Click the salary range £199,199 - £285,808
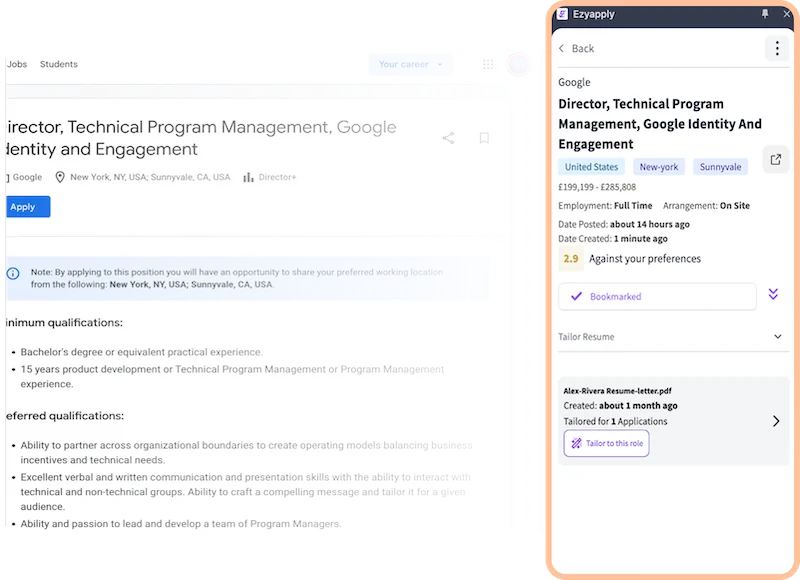This screenshot has width=800, height=580. (x=597, y=187)
